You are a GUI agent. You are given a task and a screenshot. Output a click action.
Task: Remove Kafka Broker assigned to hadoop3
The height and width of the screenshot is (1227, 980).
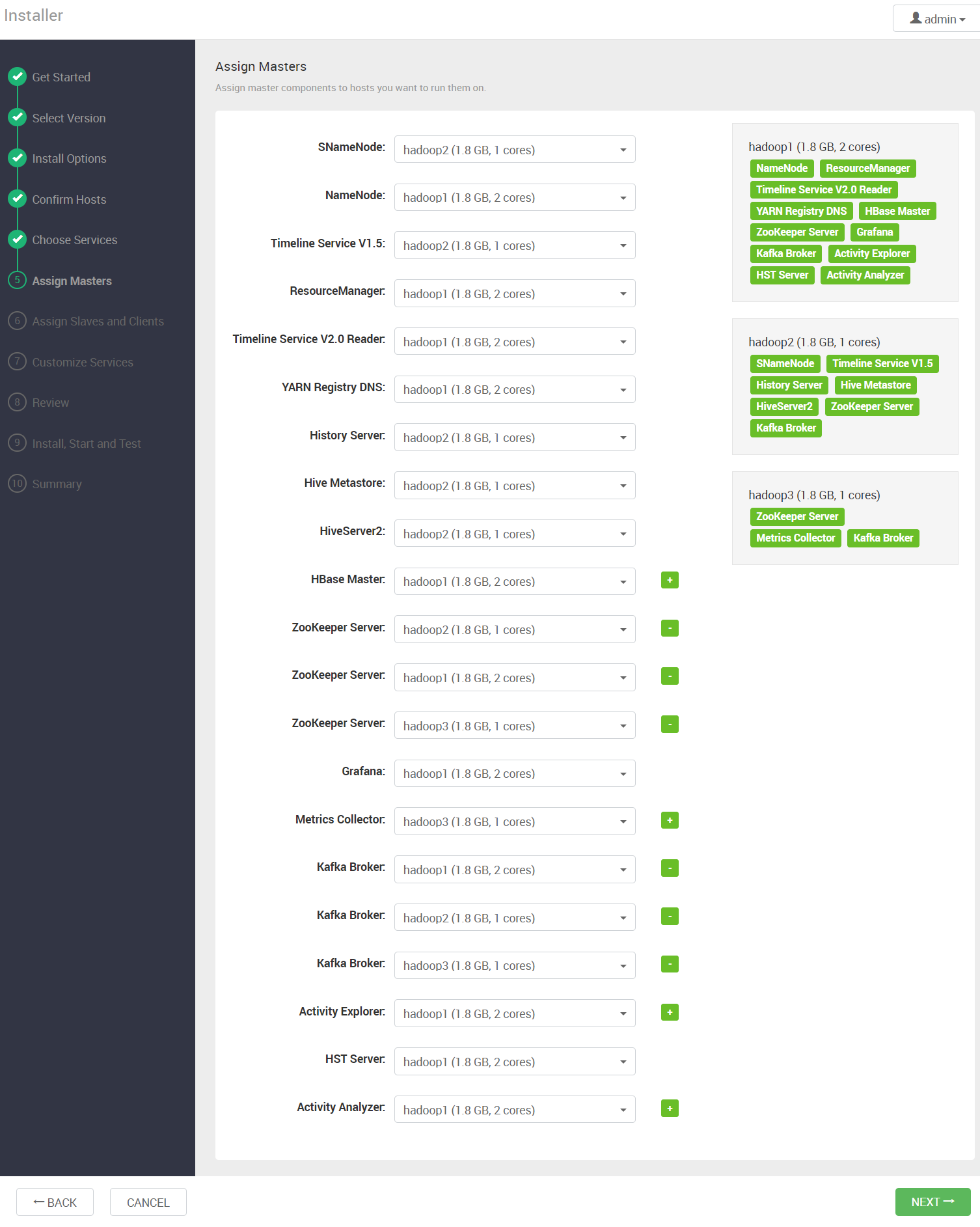coord(670,964)
